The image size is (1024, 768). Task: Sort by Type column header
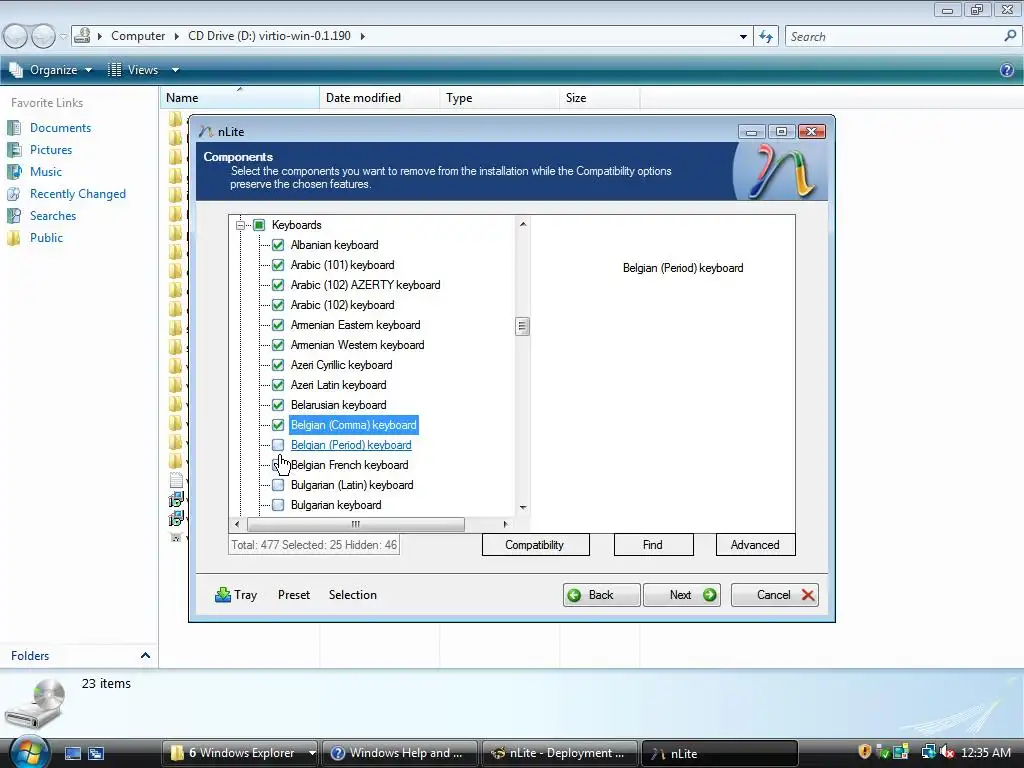point(500,98)
